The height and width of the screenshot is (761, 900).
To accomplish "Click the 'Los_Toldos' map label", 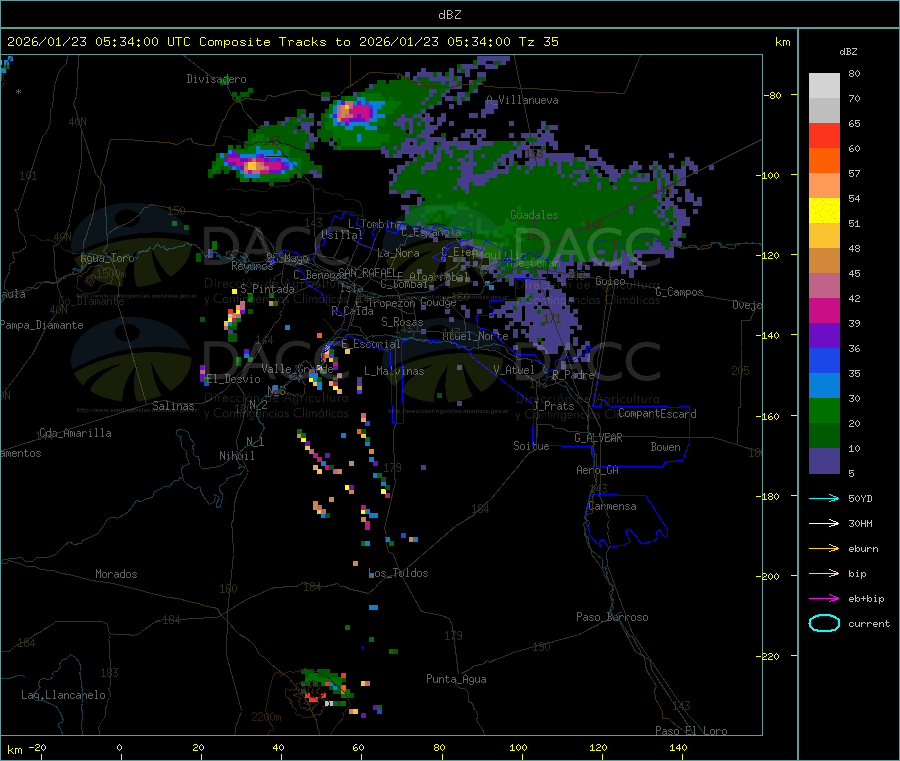I will tap(398, 573).
